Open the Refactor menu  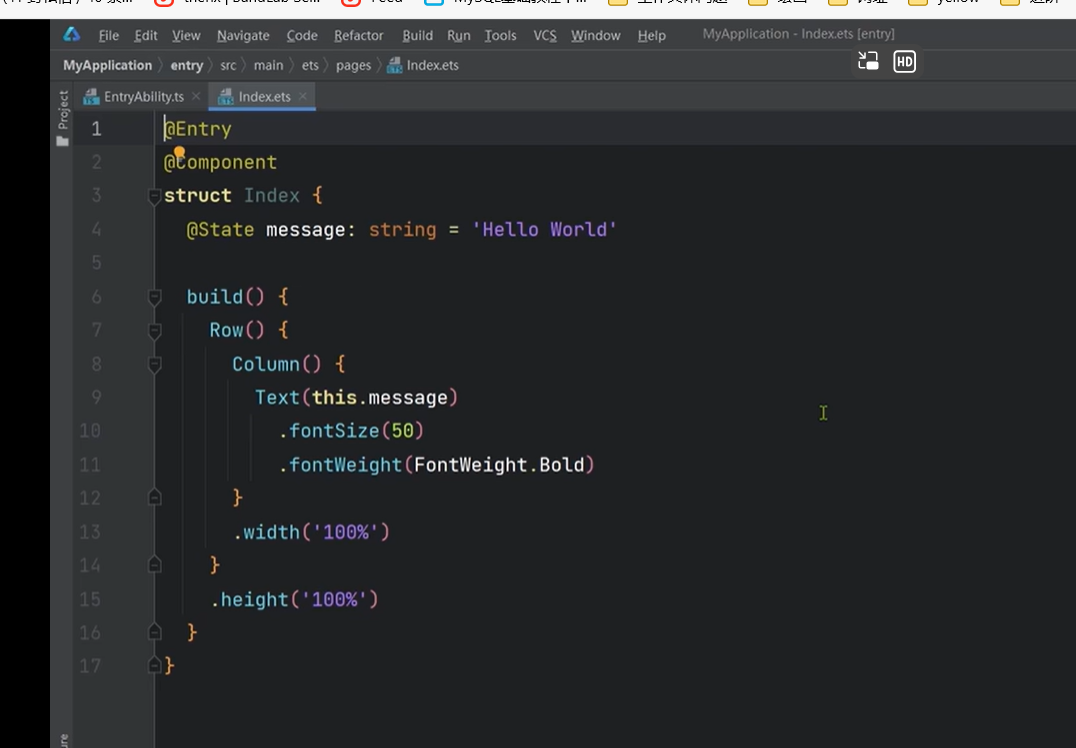click(x=358, y=35)
